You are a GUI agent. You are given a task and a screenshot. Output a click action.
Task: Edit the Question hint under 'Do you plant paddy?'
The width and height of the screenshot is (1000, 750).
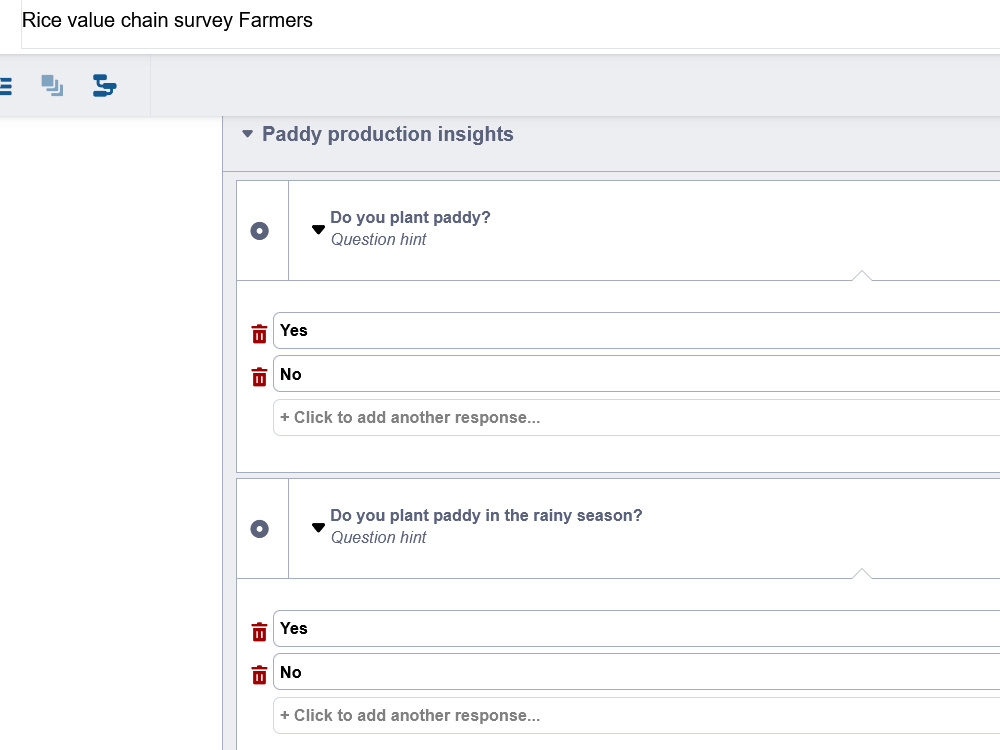[x=378, y=240]
